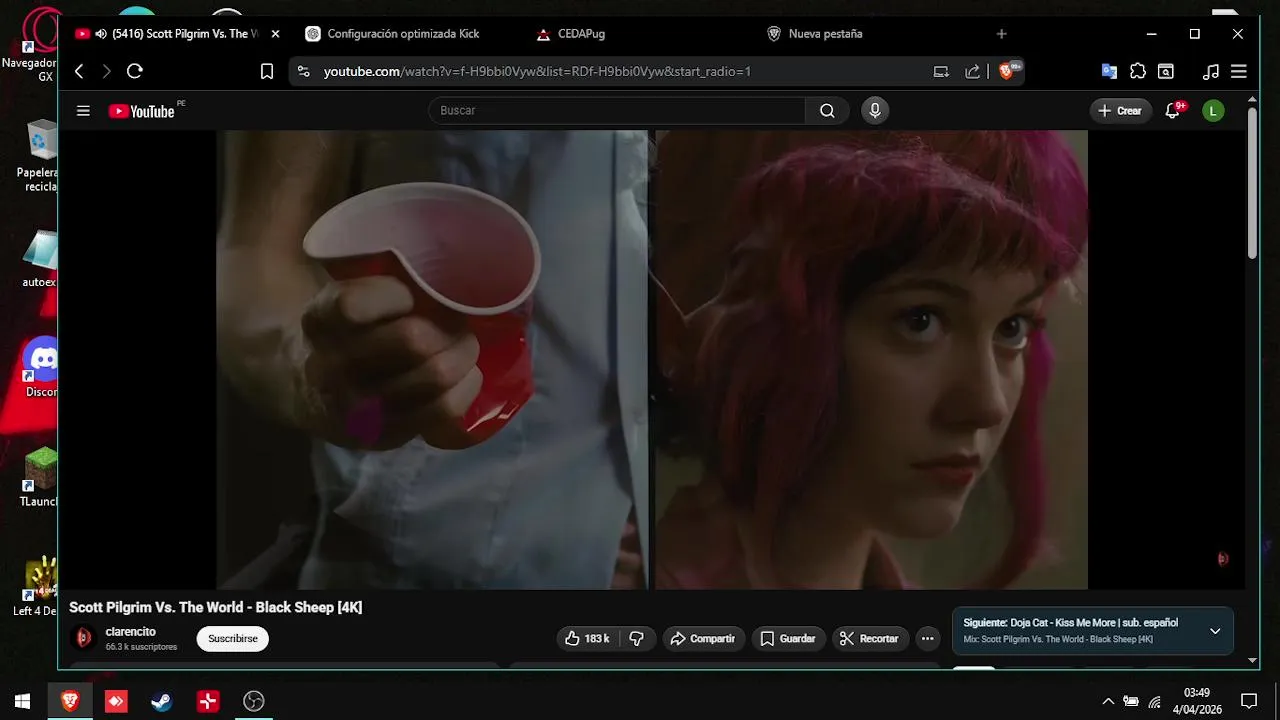The image size is (1280, 720).
Task: Open YouTube notifications bell
Action: (x=1173, y=111)
